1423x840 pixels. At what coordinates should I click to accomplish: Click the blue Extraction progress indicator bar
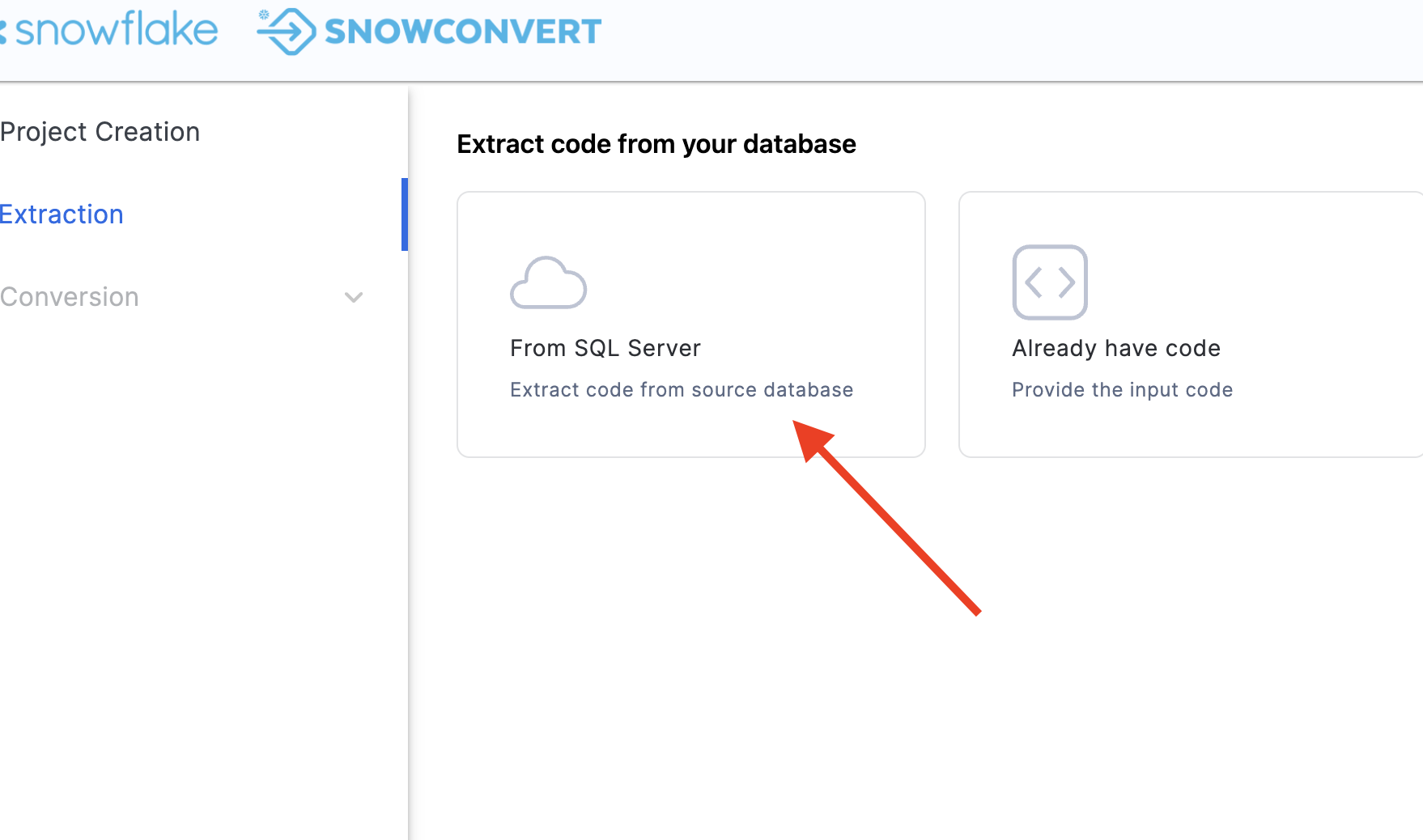coord(406,214)
